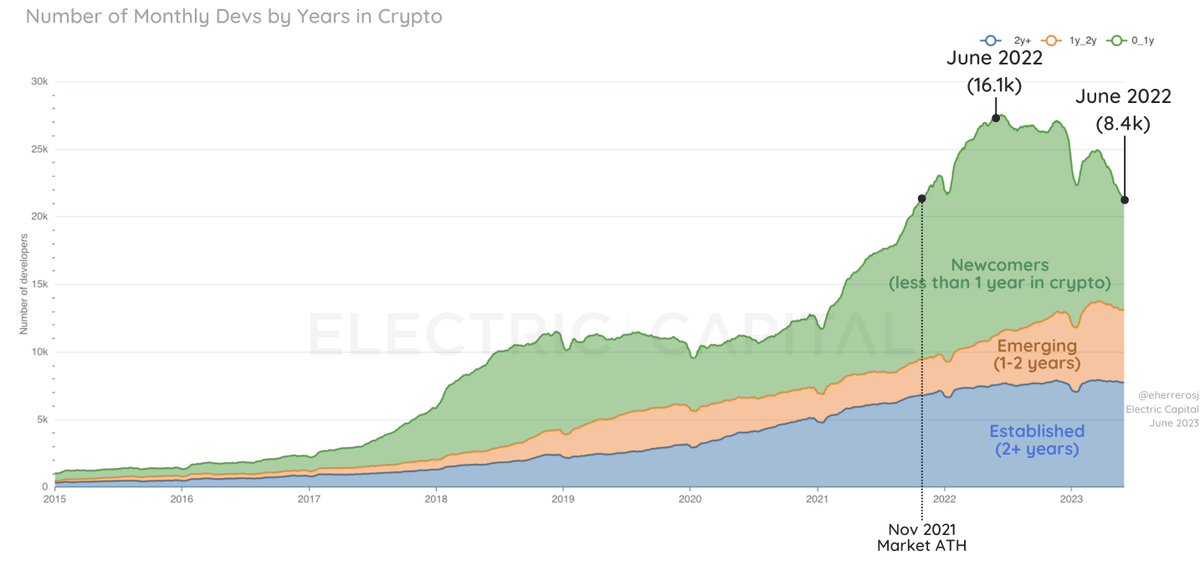The height and width of the screenshot is (561, 1200).
Task: Click the Nov 2021 marker dot on green line
Action: point(921,198)
